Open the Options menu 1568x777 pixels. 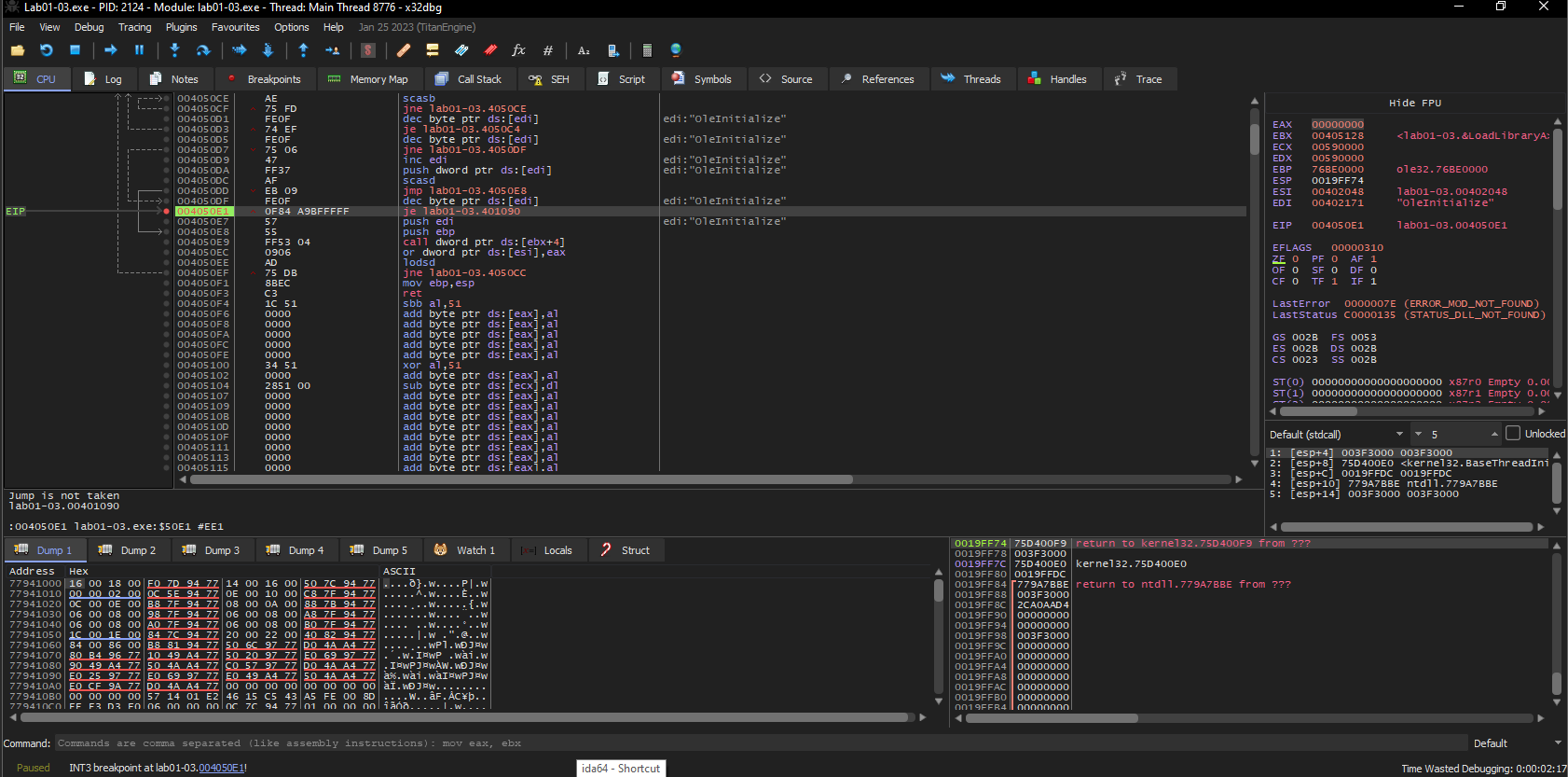(292, 27)
